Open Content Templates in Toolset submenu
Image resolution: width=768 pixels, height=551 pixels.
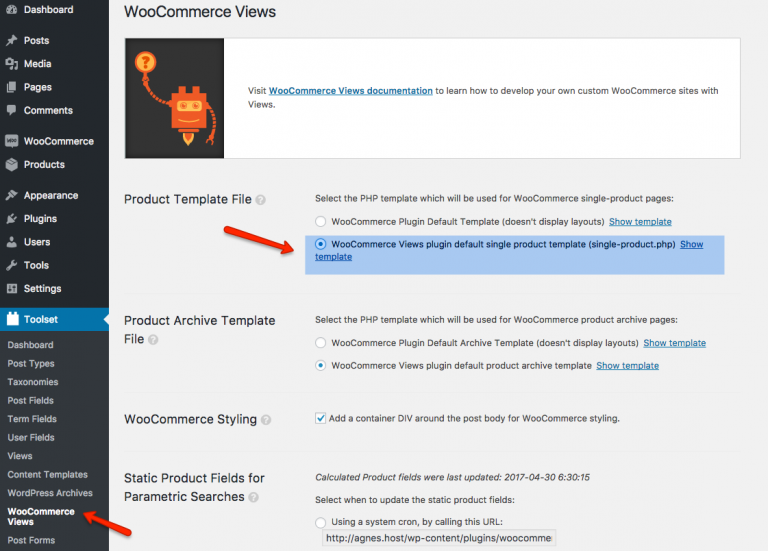pyautogui.click(x=48, y=475)
